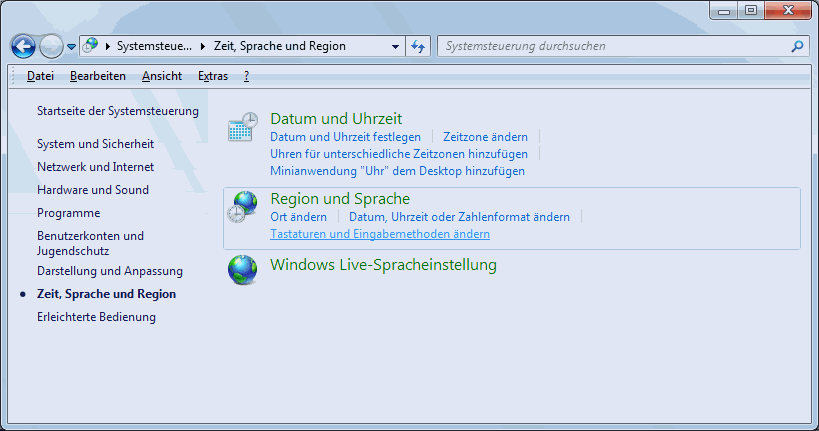Click the Windows Live-Spracheinstellung globe icon
The image size is (819, 431).
[242, 269]
